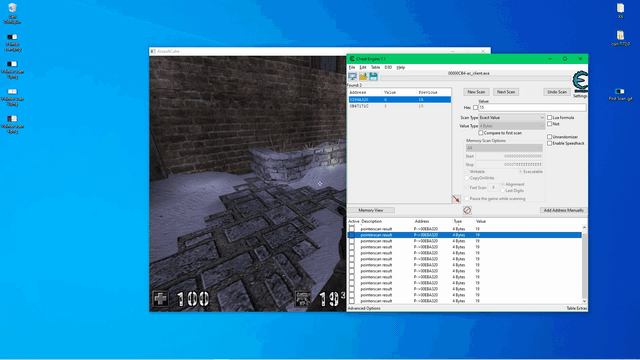Toggle the Hex checkbox
The width and height of the screenshot is (640, 360).
[x=476, y=107]
